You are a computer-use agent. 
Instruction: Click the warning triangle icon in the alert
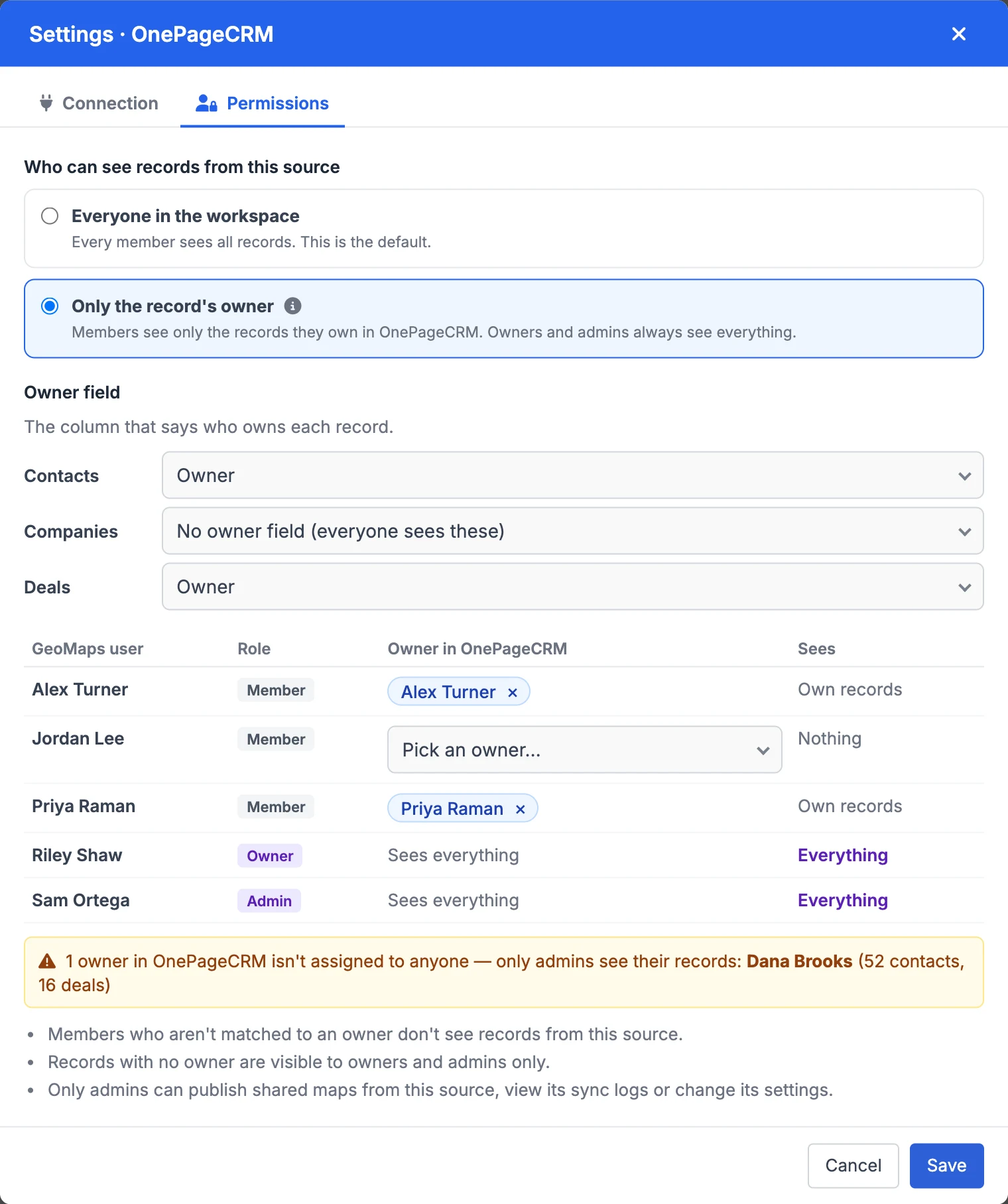tap(47, 961)
